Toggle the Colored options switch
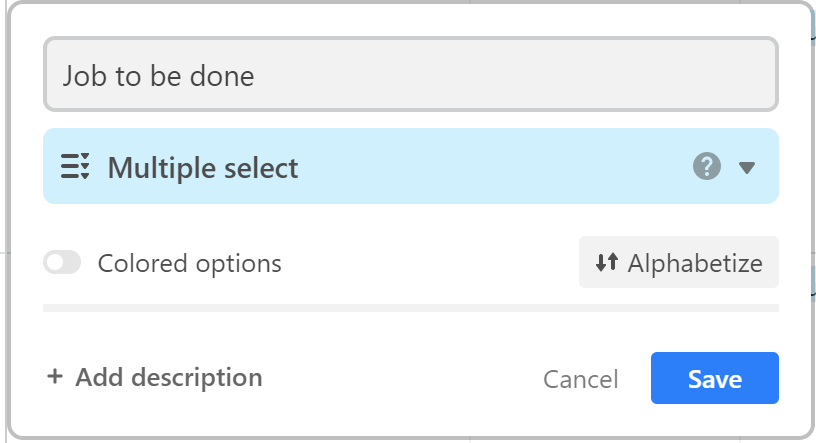 [62, 262]
